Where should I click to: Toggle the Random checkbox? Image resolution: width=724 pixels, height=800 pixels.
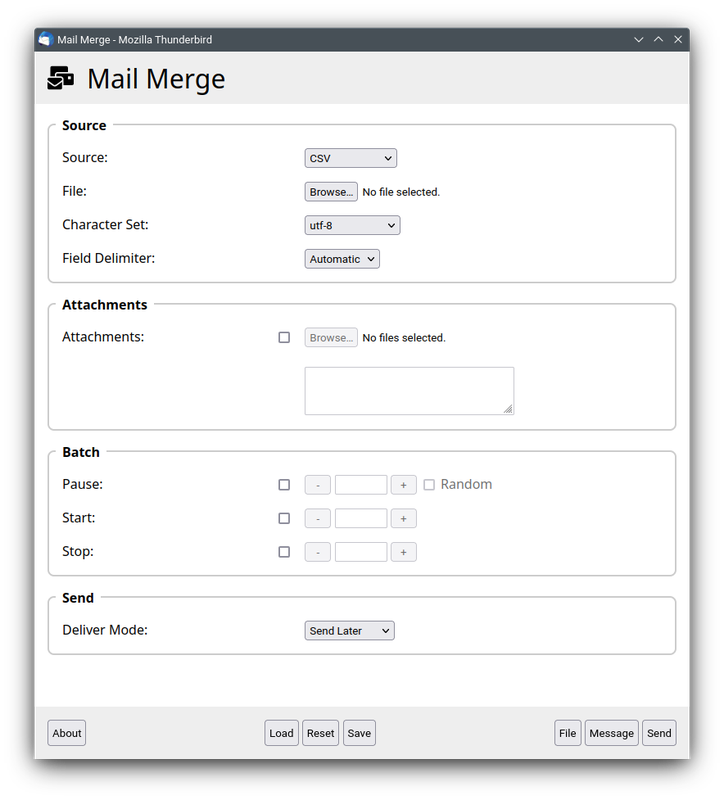point(429,485)
